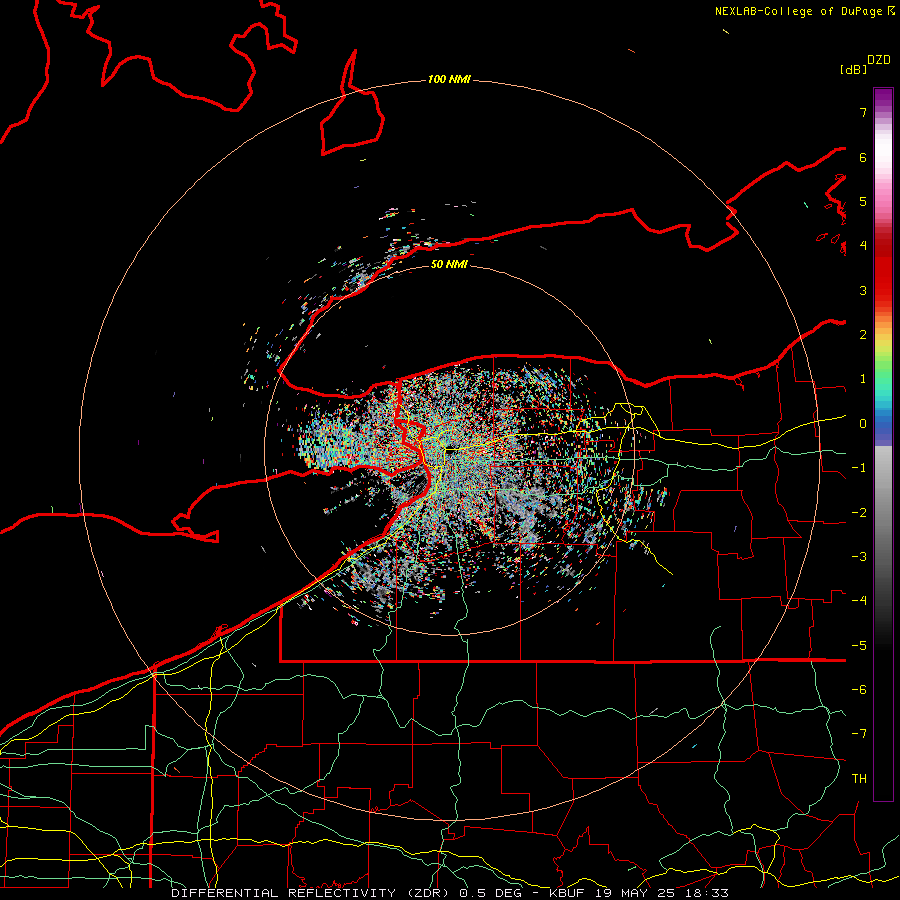Viewport: 900px width, 900px height.
Task: Click the 4 value on color scale
Action: pyautogui.click(x=863, y=246)
